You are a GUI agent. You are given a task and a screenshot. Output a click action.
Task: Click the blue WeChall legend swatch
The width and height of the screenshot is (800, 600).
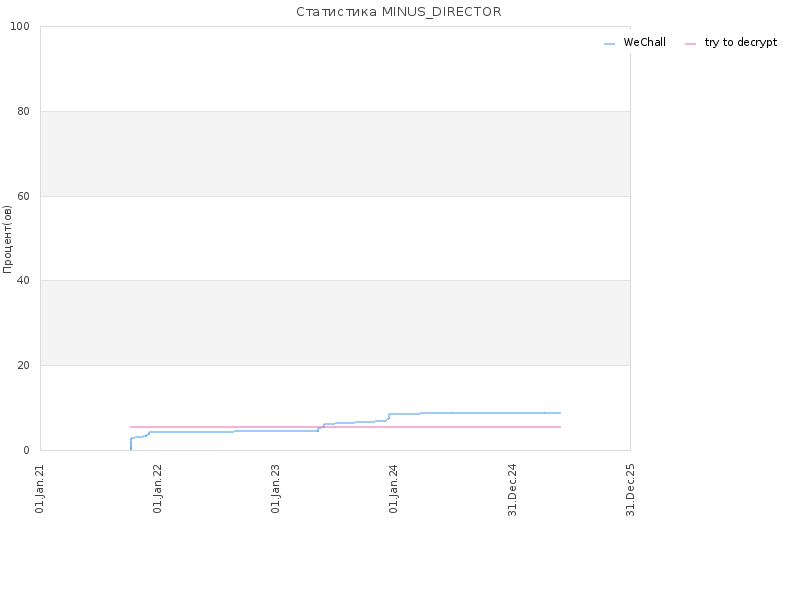point(609,44)
